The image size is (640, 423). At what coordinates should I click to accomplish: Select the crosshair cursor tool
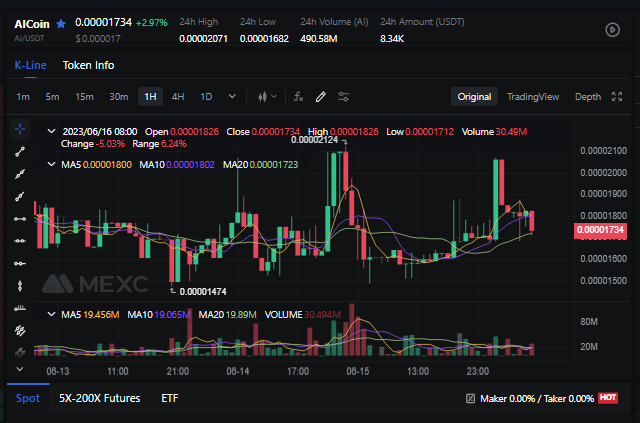click(20, 129)
